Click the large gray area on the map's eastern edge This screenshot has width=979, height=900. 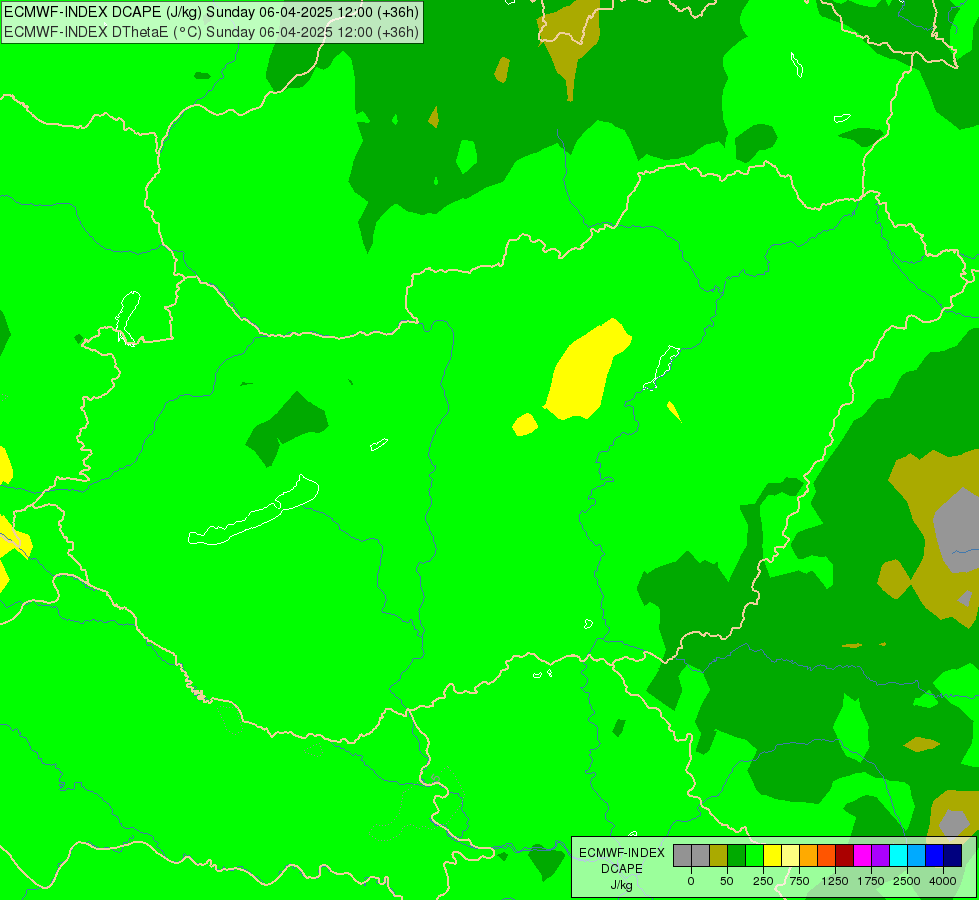(x=957, y=530)
